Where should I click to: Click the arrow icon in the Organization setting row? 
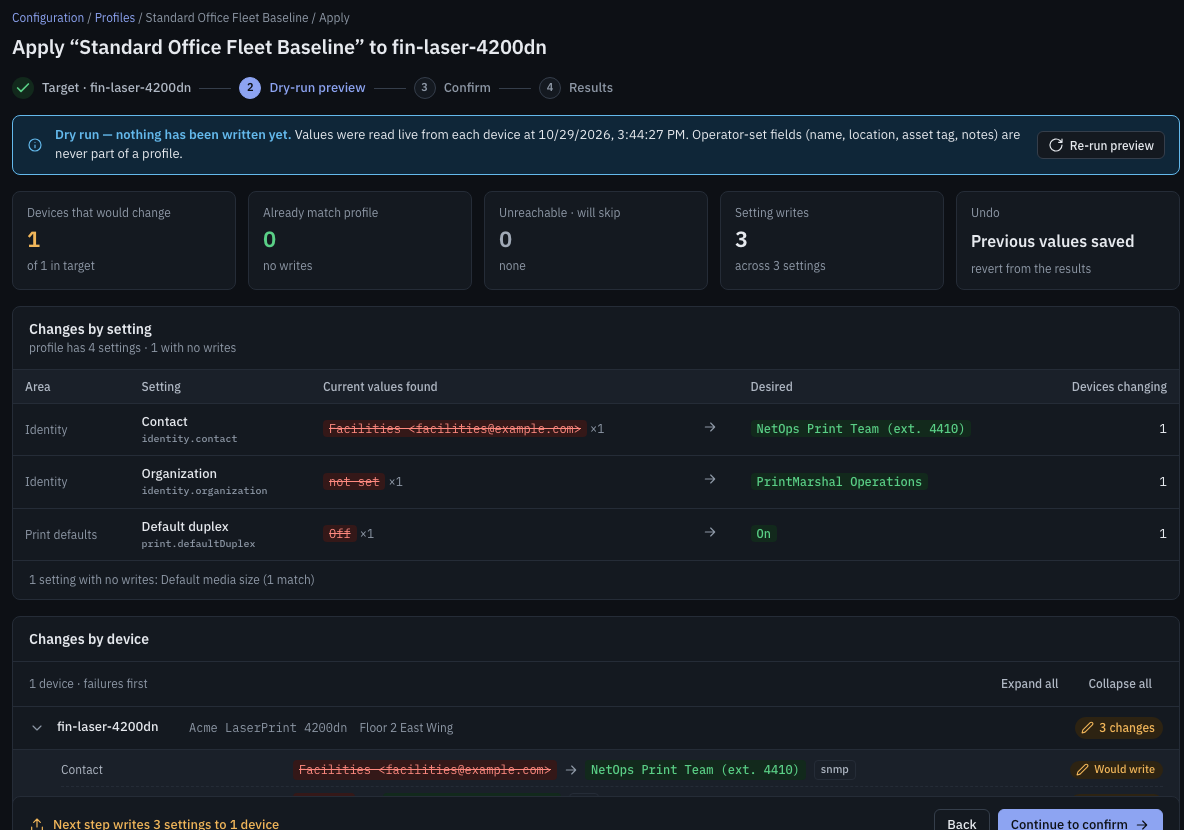click(710, 480)
